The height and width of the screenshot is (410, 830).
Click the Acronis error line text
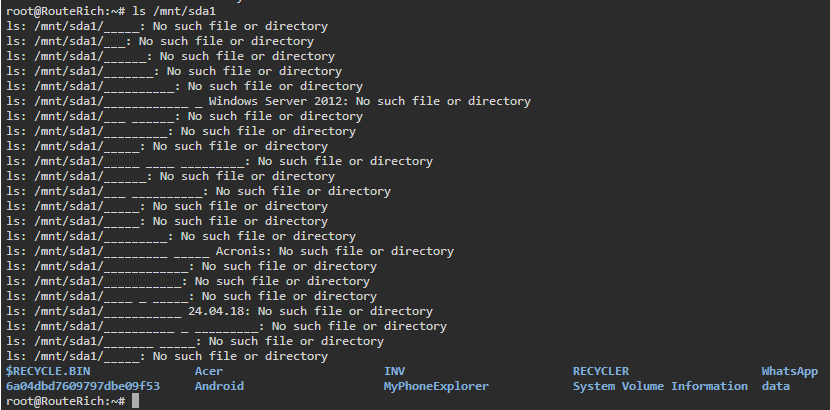(230, 251)
